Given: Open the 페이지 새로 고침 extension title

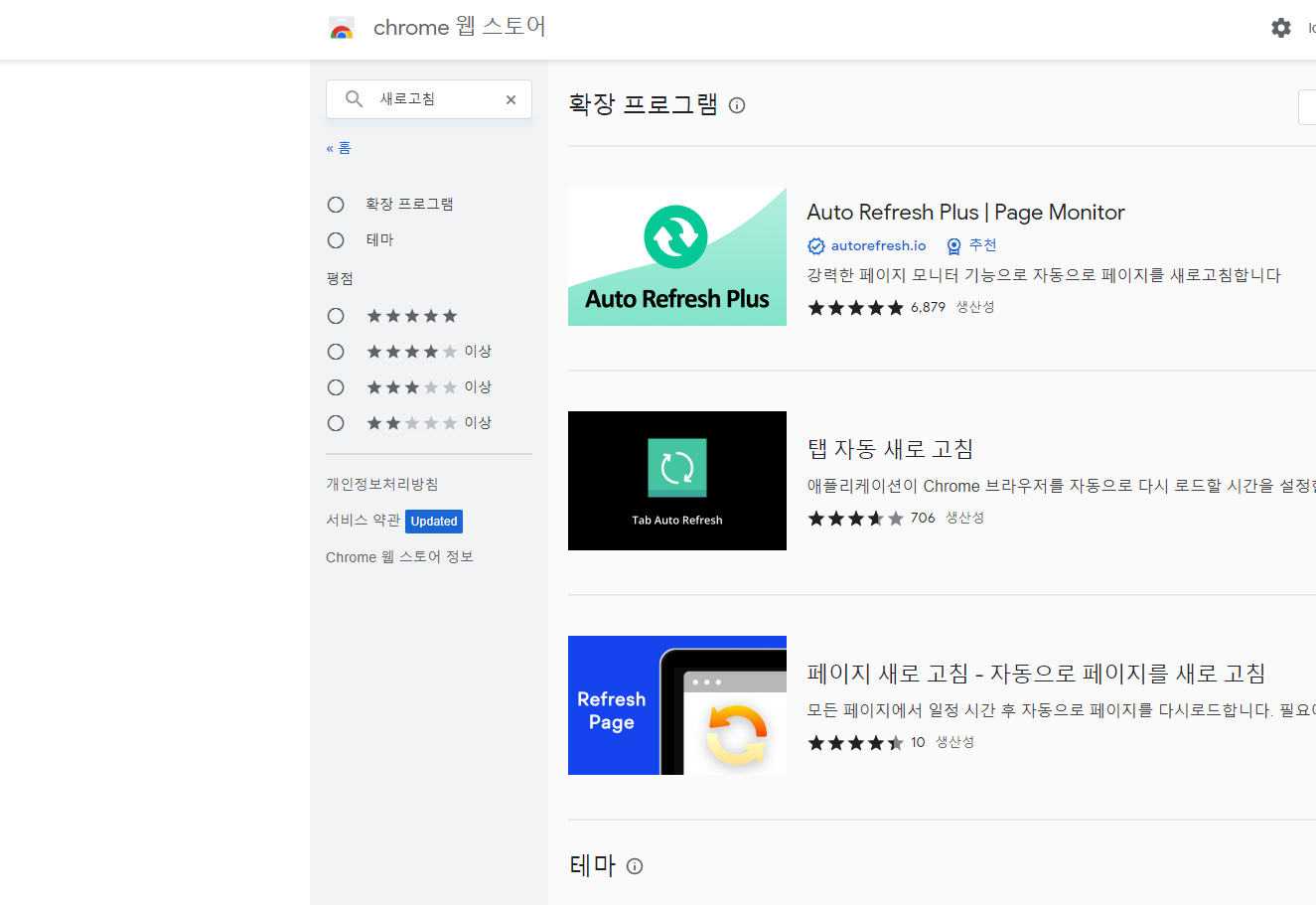Looking at the screenshot, I should click(1037, 674).
